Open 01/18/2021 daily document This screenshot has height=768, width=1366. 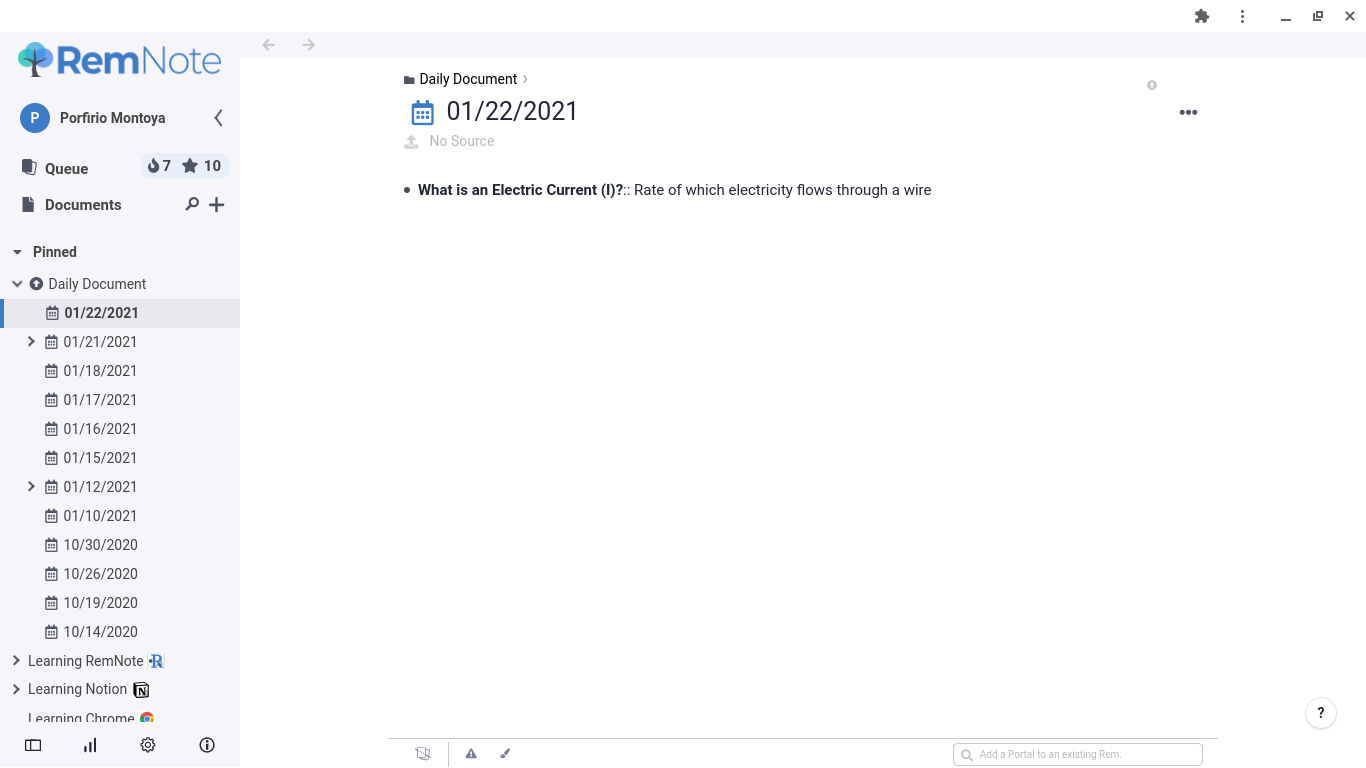[x=100, y=371]
